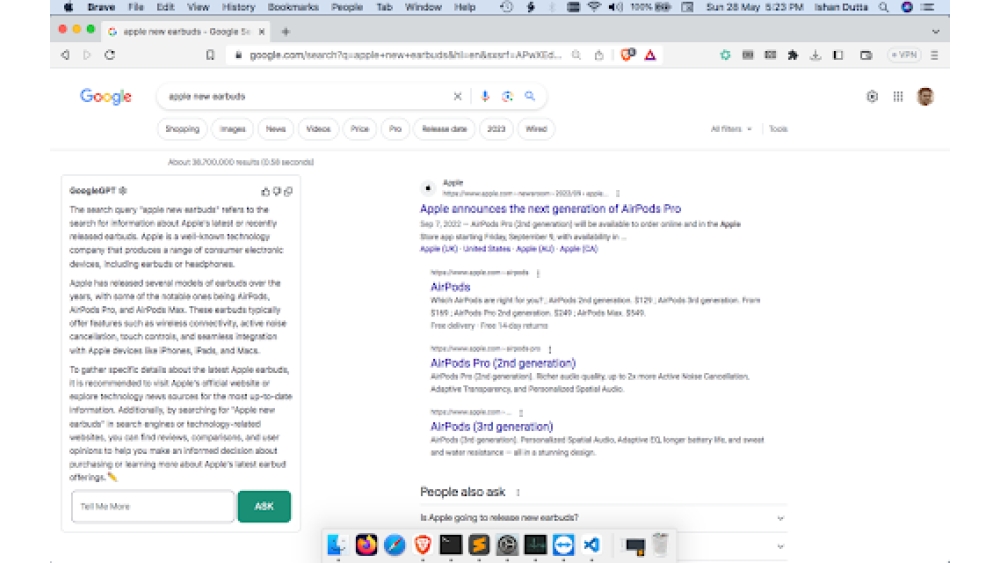Click the Google logo
The height and width of the screenshot is (563, 1000).
click(106, 96)
